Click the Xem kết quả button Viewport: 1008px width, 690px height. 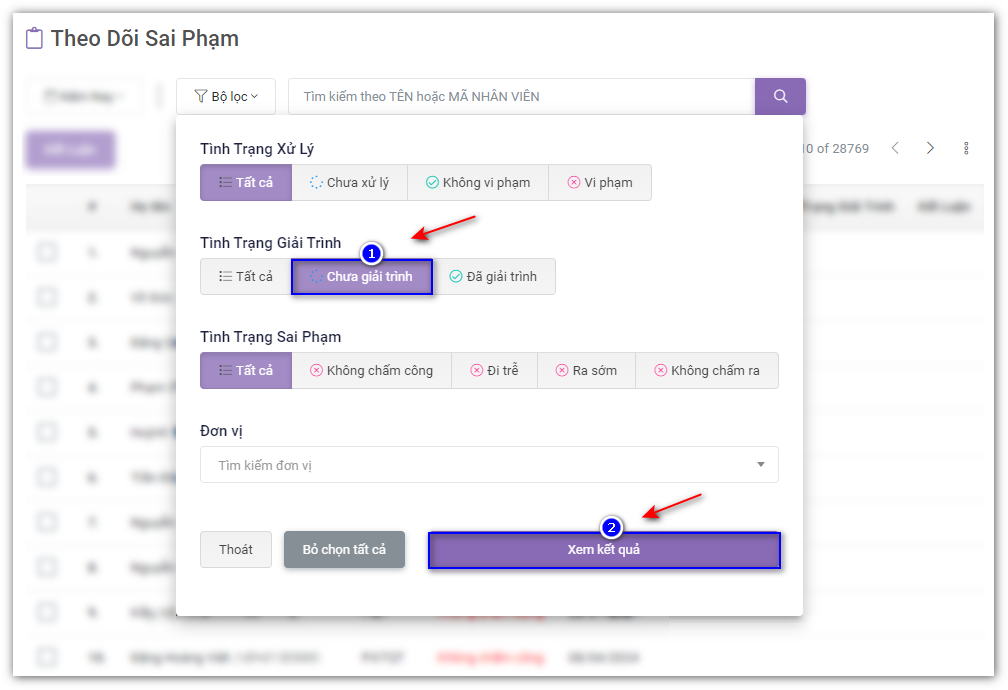(604, 550)
